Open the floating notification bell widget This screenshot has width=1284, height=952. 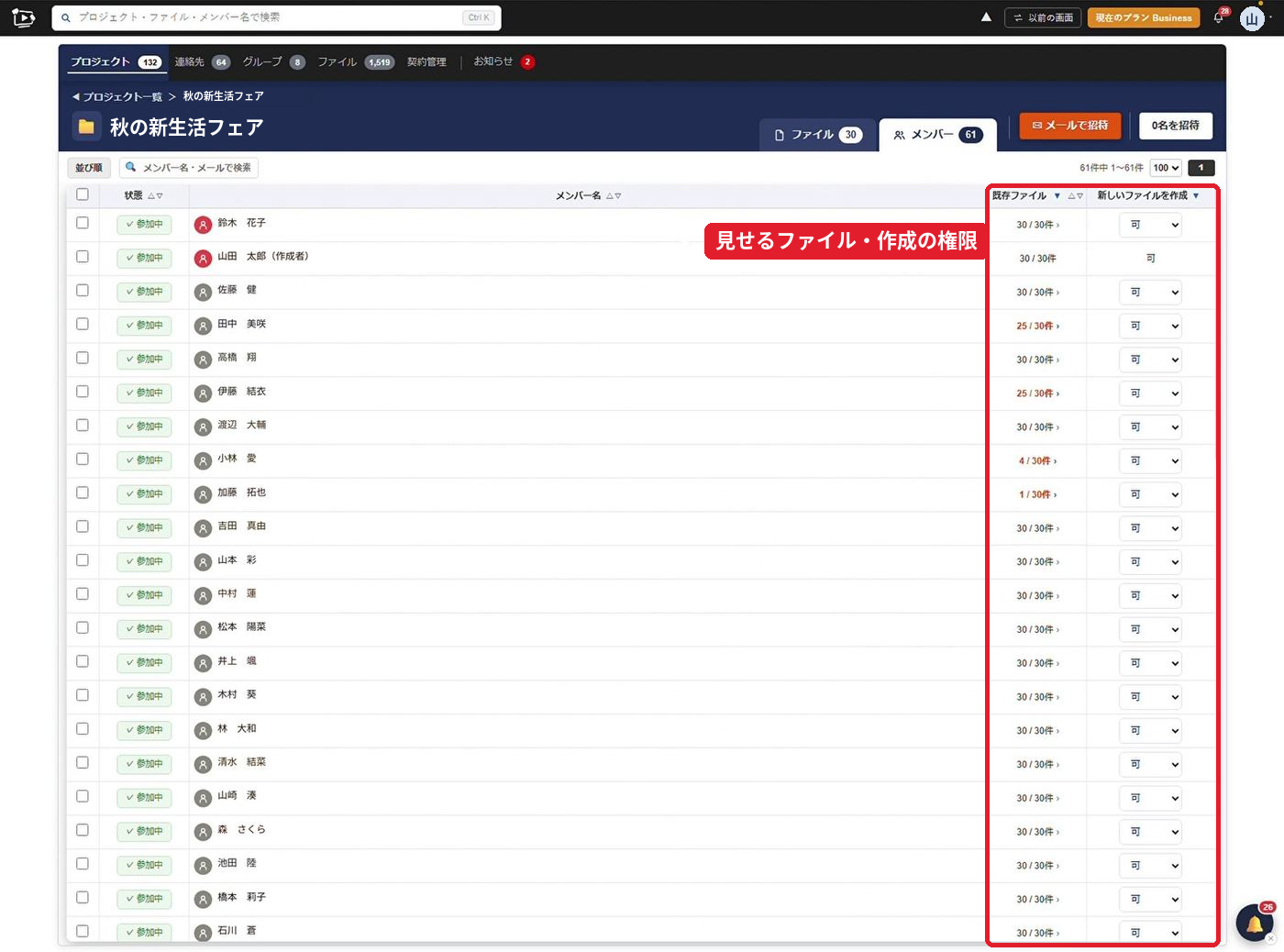point(1254,924)
